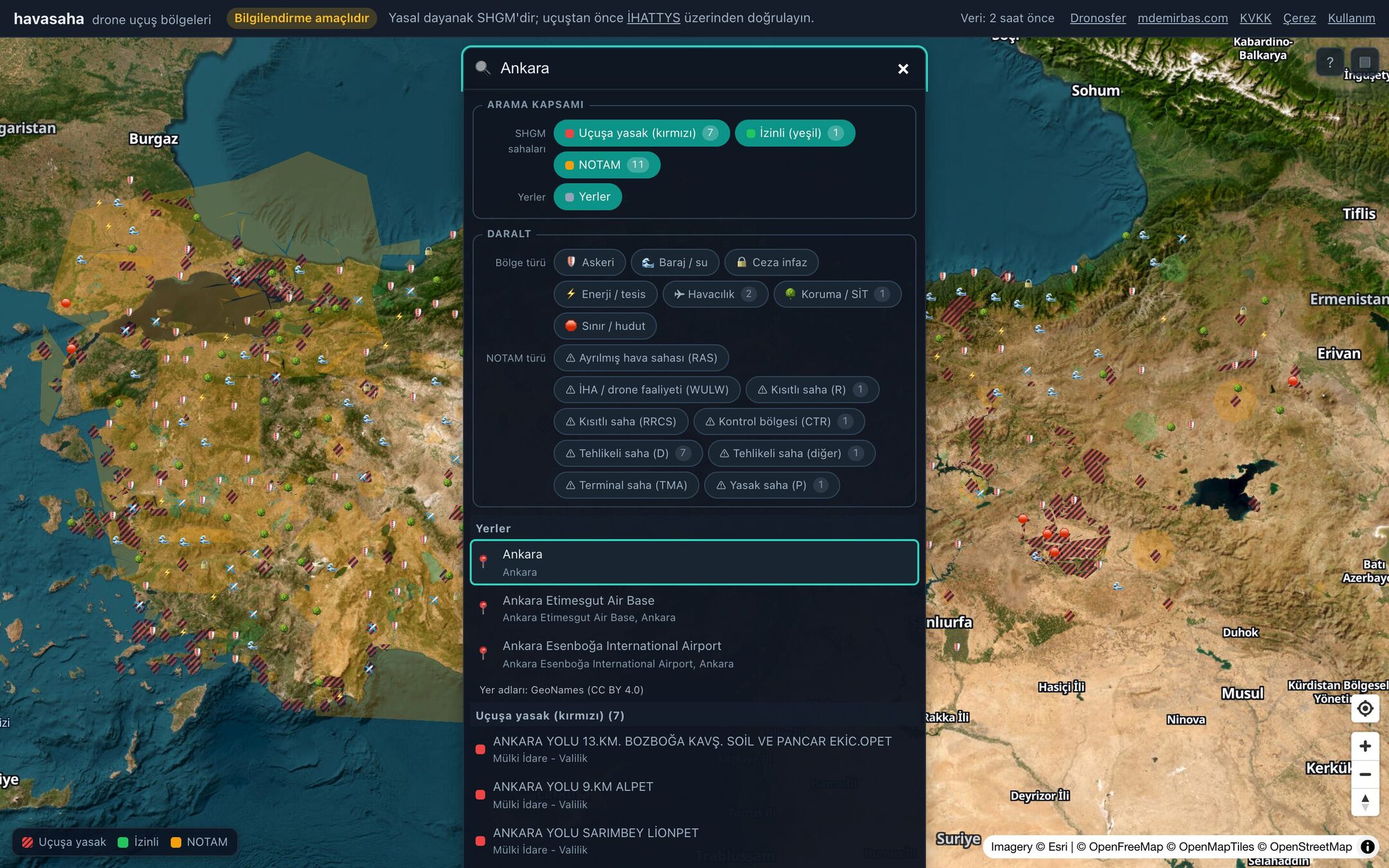
Task: Select İHA / drone faaliyeti (WULW) filter
Action: (647, 390)
